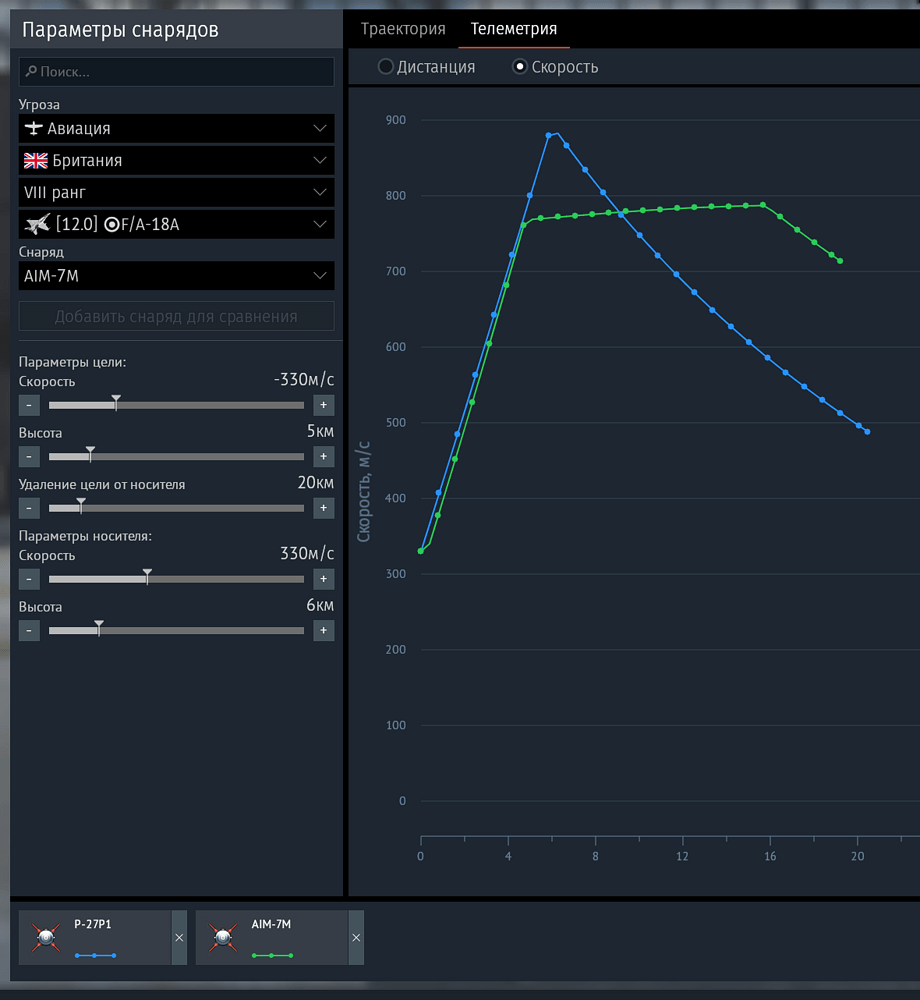Click the Р-27Р1 missile icon

pos(46,938)
